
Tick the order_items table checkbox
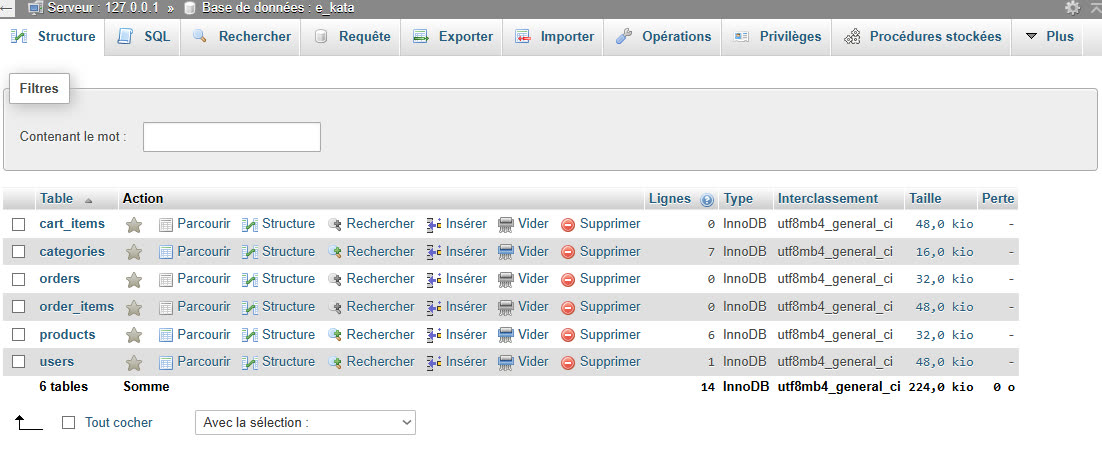19,307
